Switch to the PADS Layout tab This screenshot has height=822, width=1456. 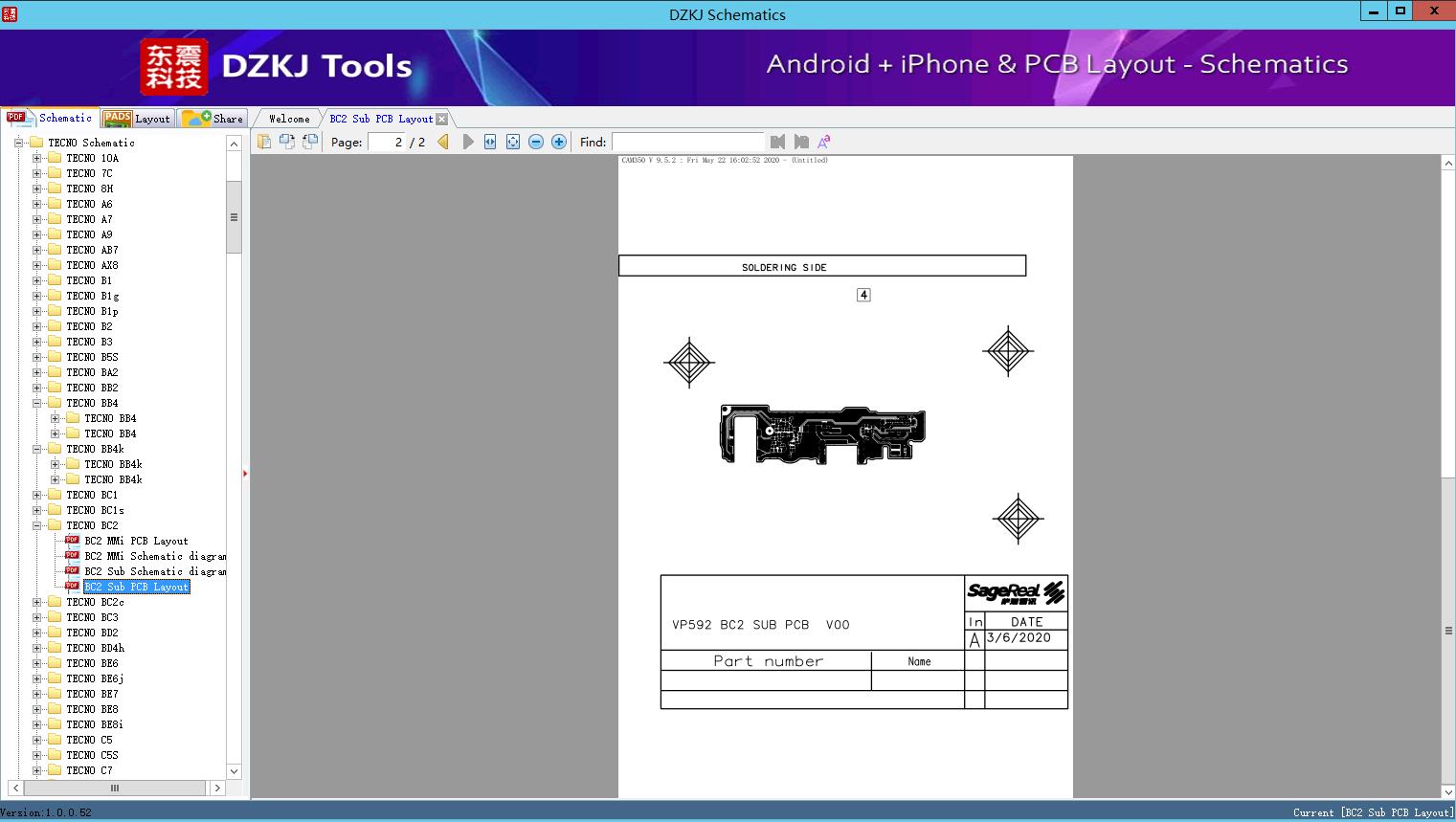tap(137, 119)
